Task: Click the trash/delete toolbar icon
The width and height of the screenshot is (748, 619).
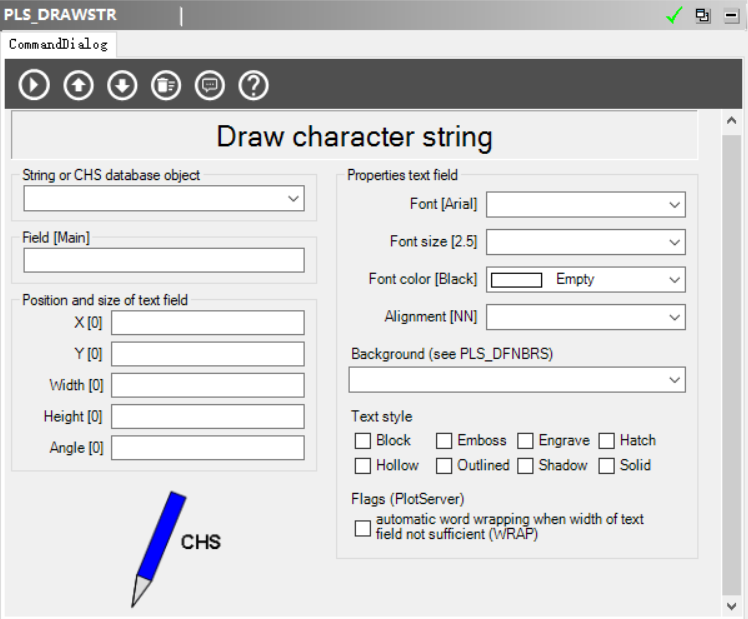Action: [166, 86]
